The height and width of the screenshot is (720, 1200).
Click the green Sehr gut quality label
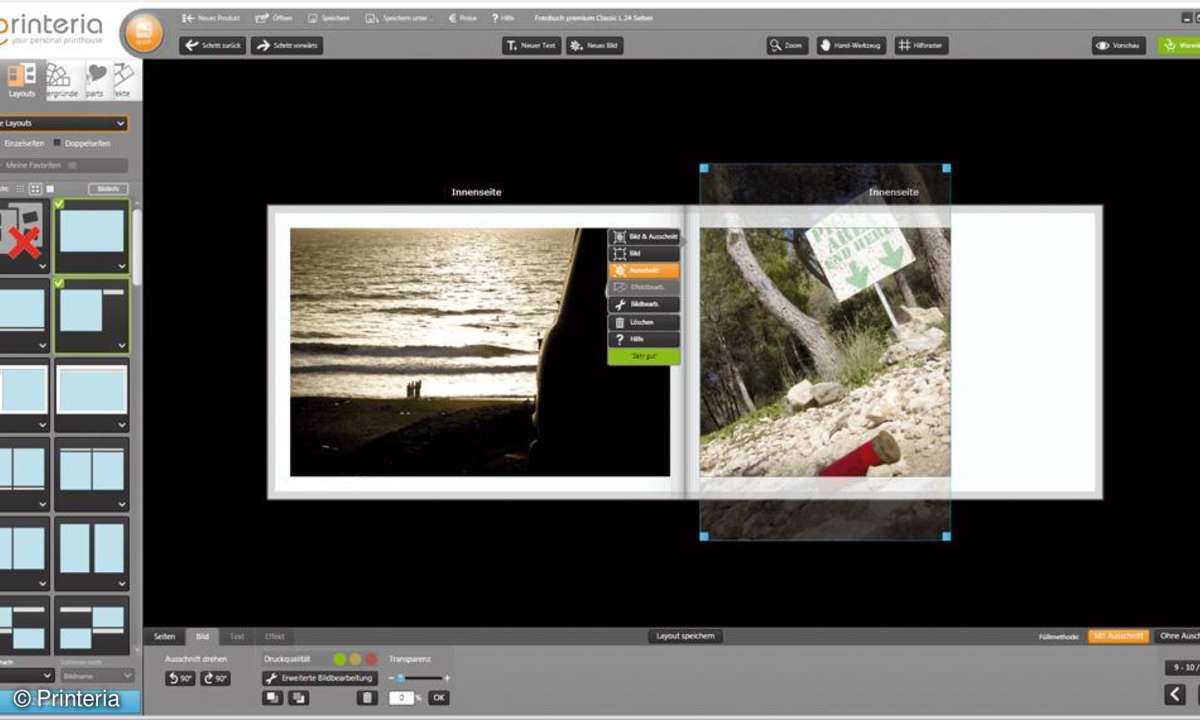tap(644, 356)
